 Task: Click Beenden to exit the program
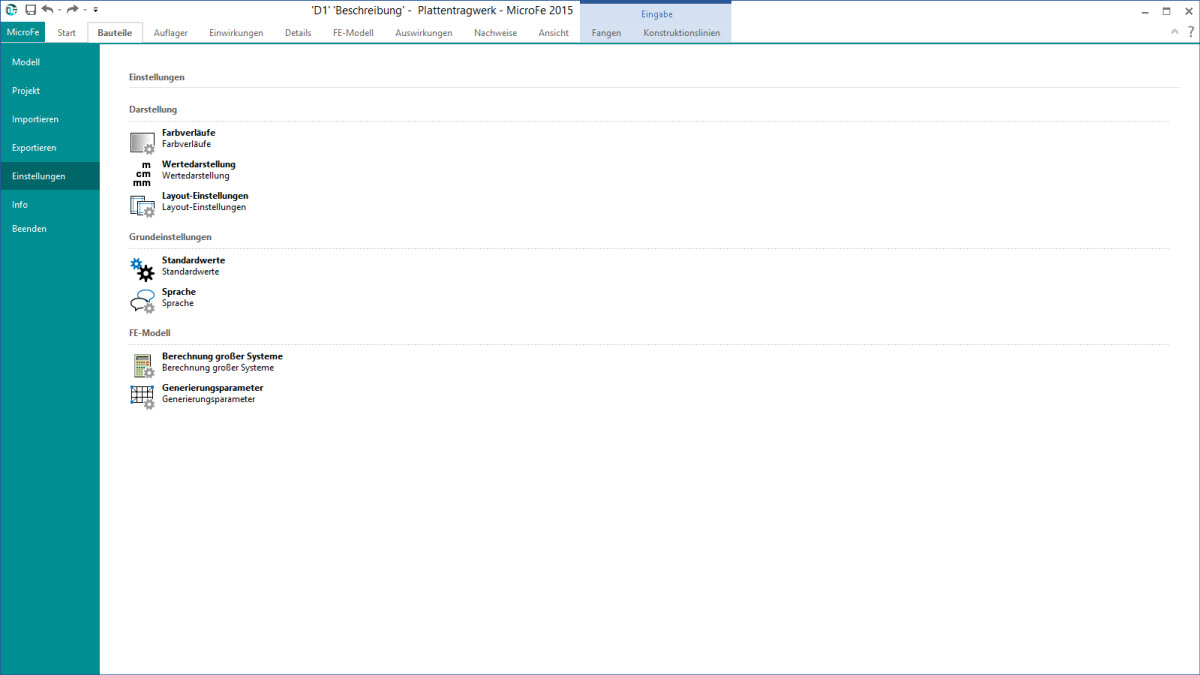point(50,228)
